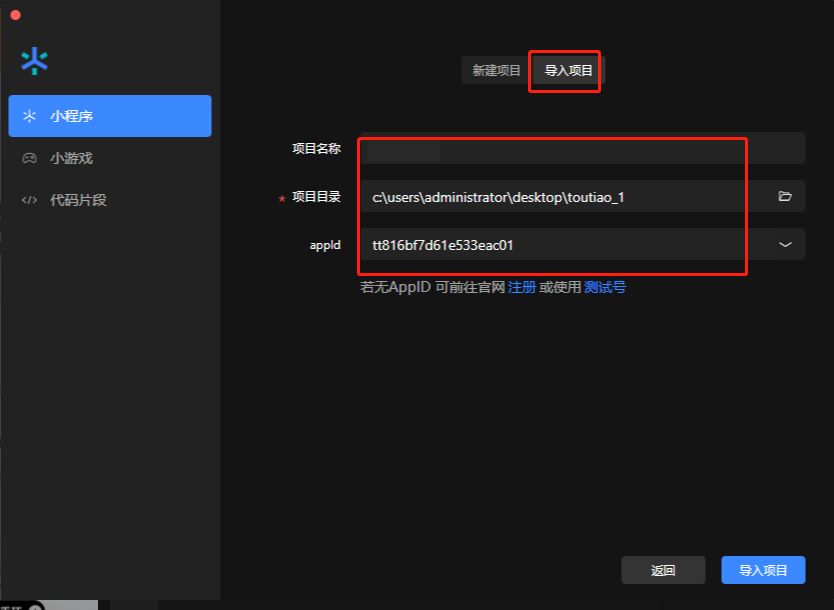834x610 pixels.
Task: Click the 项目目录 required field label
Action: [x=316, y=197]
